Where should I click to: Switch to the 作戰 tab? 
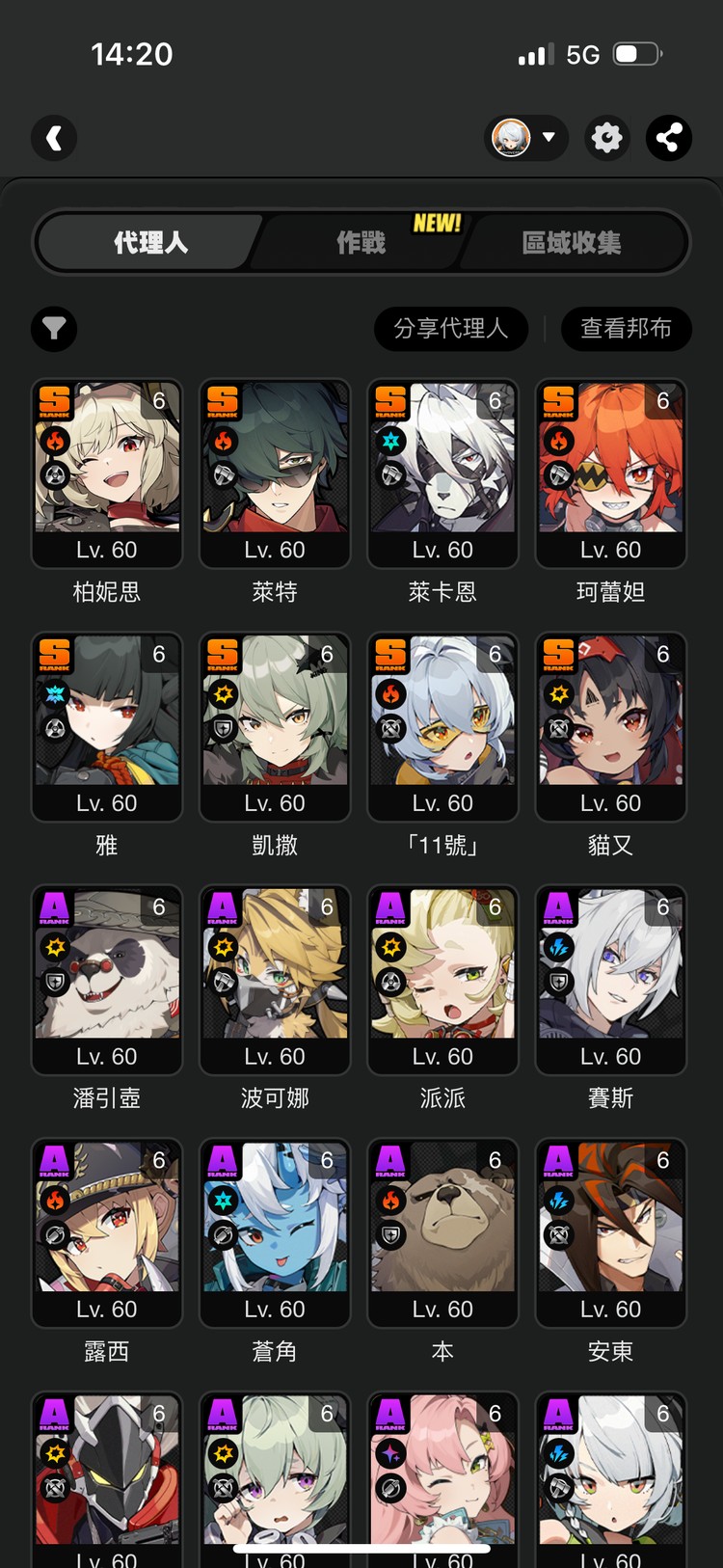[x=361, y=242]
